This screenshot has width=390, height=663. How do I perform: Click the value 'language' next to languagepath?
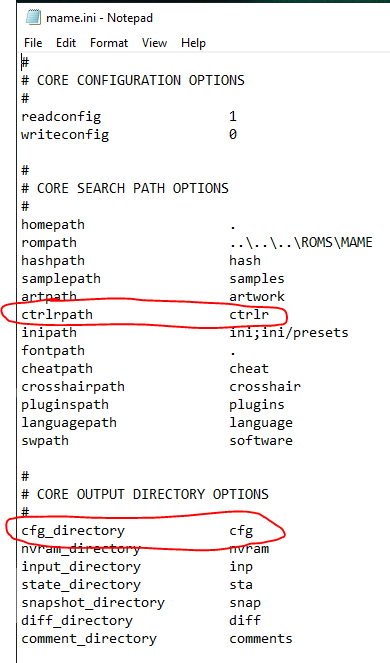261,423
